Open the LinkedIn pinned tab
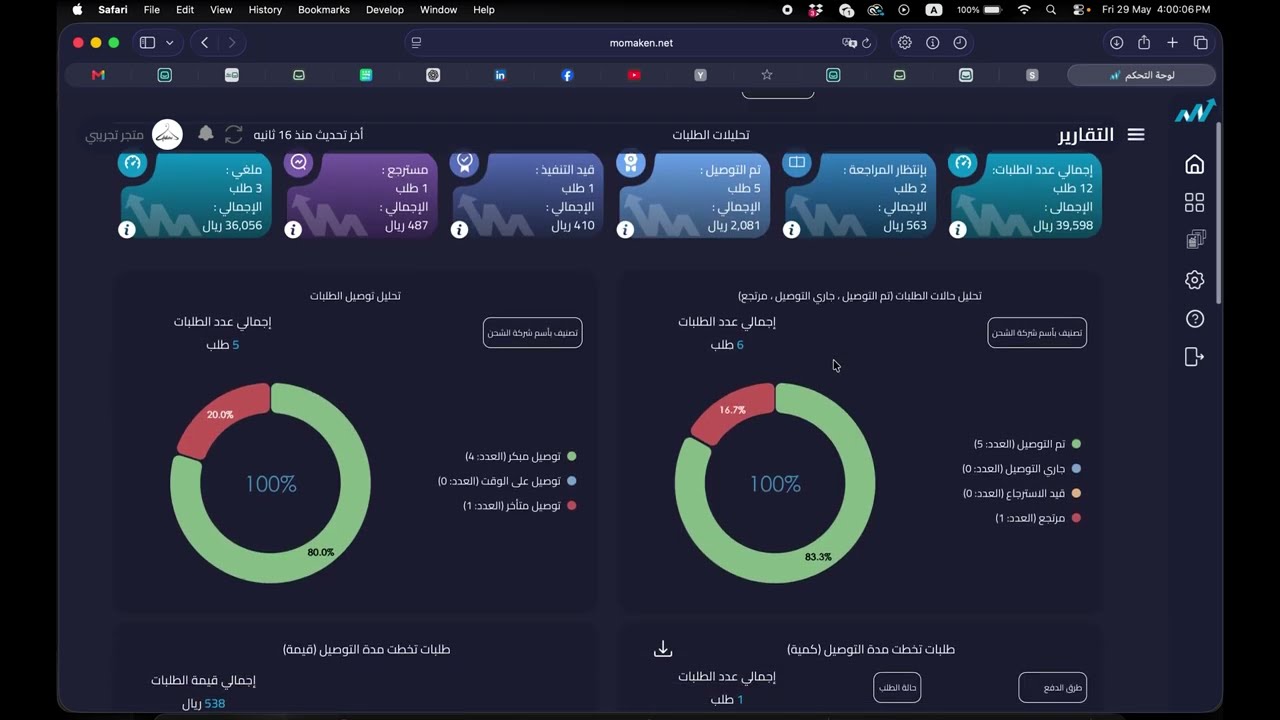This screenshot has height=720, width=1280. pyautogui.click(x=500, y=75)
